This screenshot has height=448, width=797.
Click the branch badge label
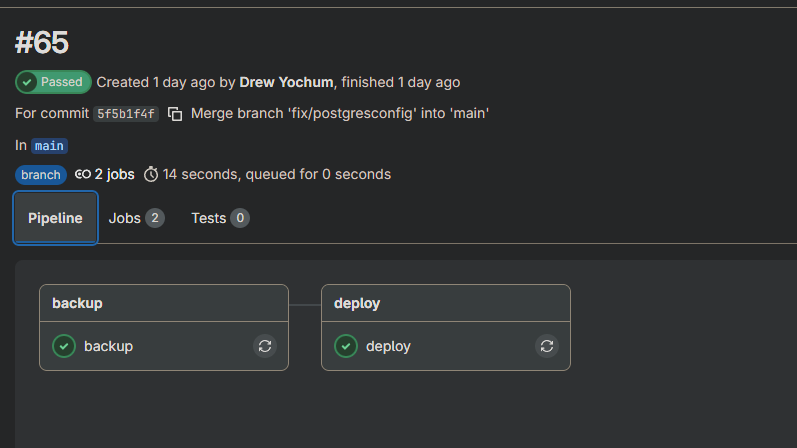tap(41, 175)
